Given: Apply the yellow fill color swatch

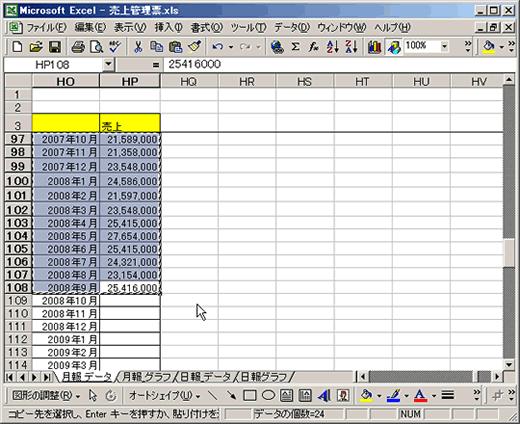Looking at the screenshot, I should [x=366, y=396].
